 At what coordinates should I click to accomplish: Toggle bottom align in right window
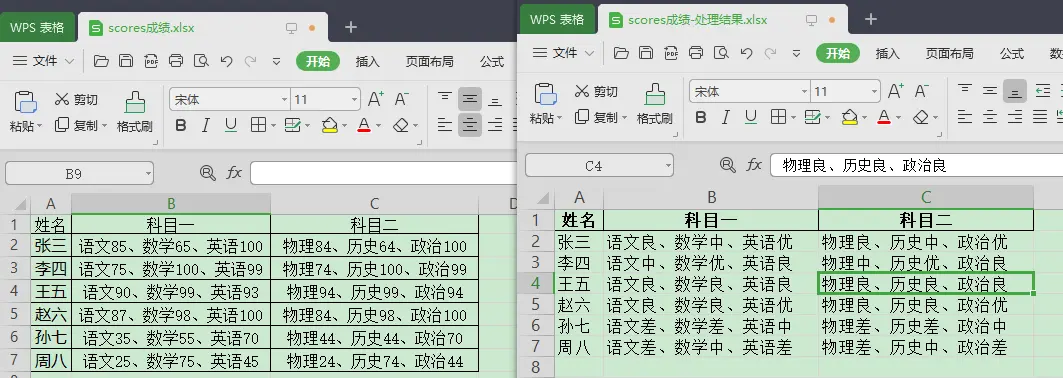(x=1015, y=91)
